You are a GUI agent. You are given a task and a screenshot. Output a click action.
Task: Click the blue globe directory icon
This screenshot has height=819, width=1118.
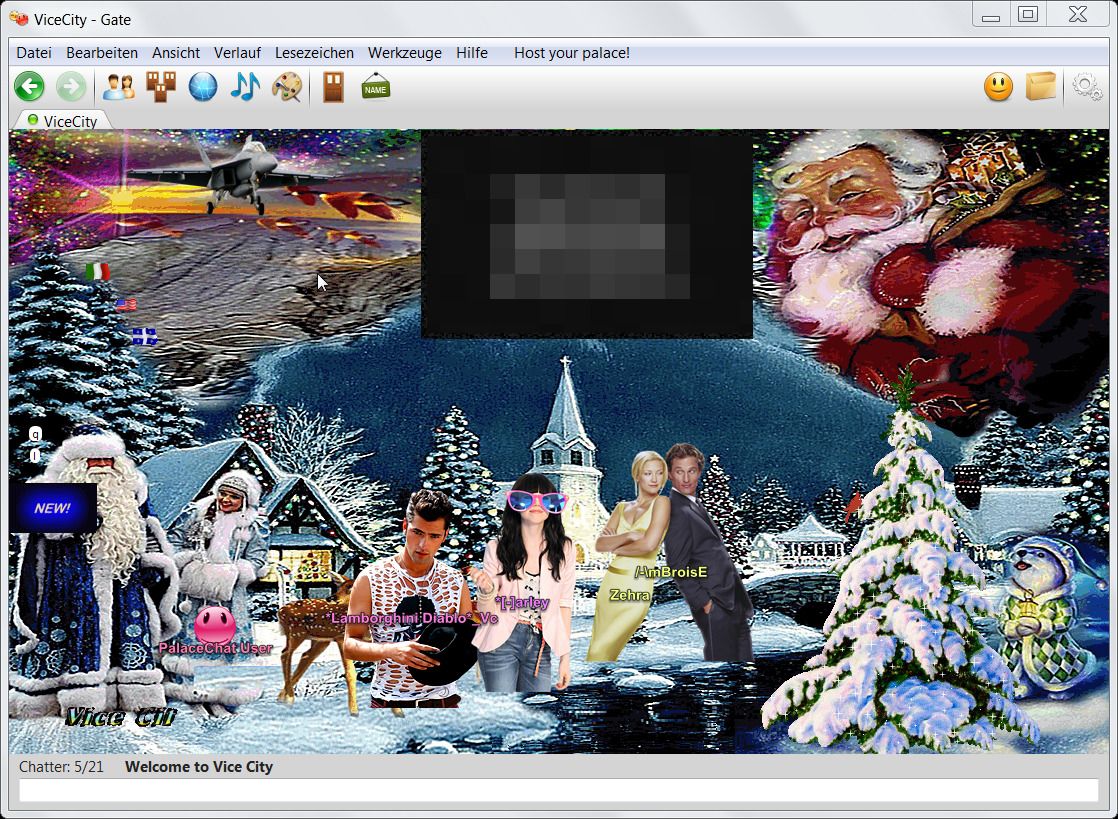click(203, 87)
